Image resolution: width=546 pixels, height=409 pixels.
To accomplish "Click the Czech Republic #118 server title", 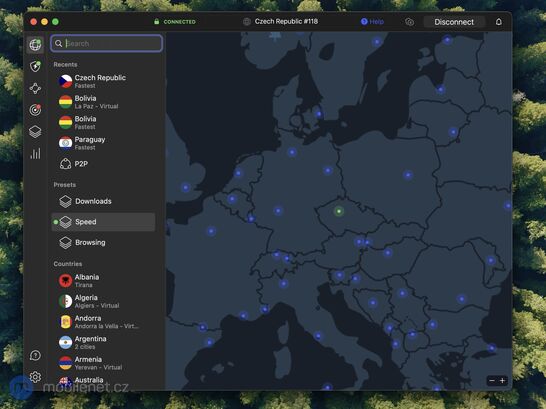I will pos(286,21).
